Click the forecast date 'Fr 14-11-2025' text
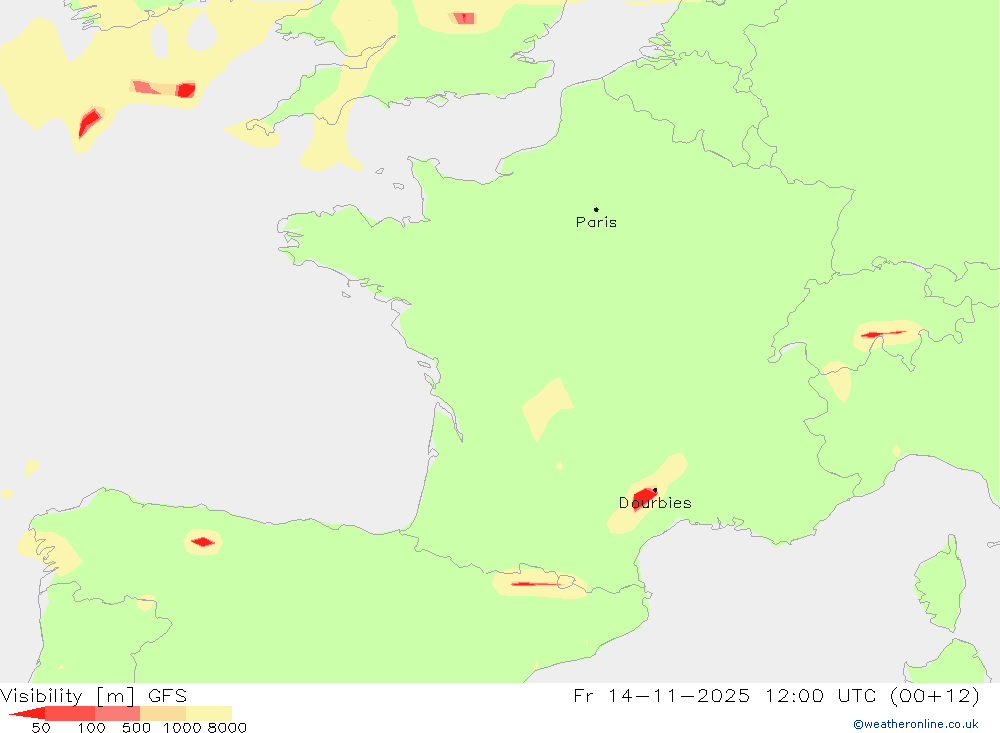This screenshot has width=1000, height=733. click(x=661, y=695)
